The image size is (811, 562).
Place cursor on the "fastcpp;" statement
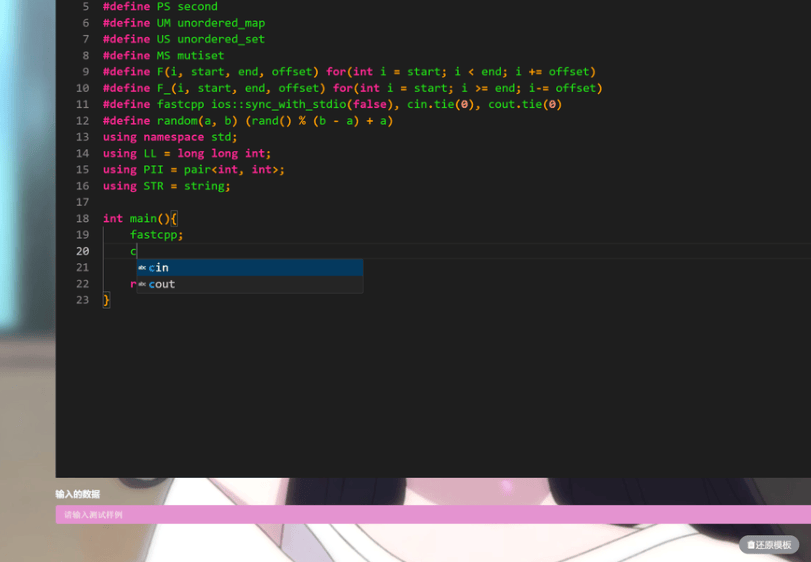click(157, 235)
